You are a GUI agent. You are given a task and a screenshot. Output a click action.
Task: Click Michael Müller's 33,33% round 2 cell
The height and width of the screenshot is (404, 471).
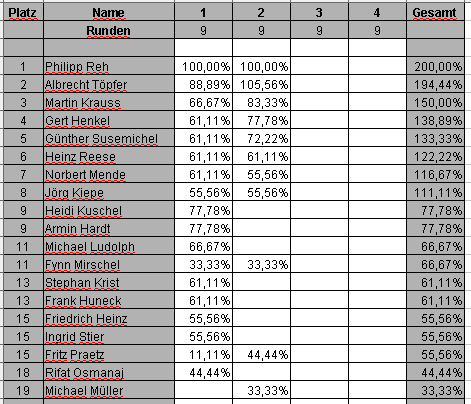coord(262,390)
